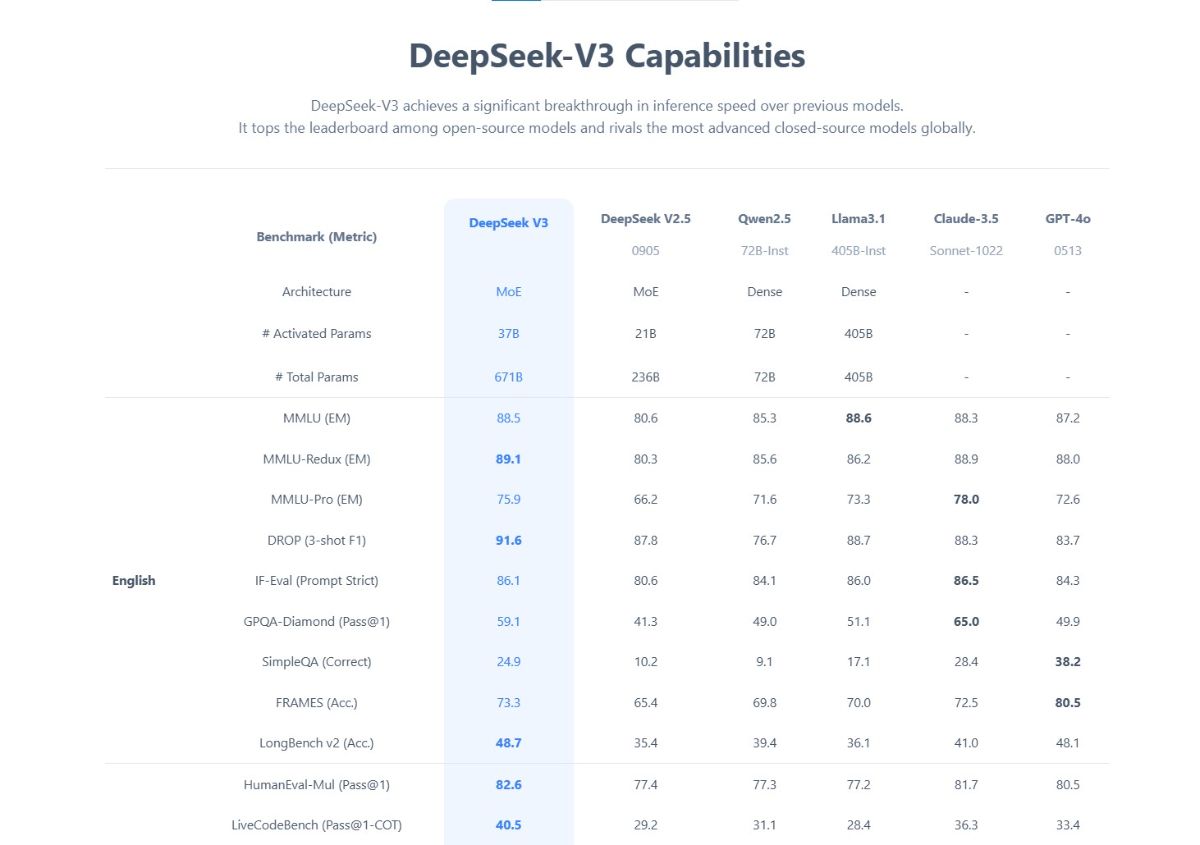The height and width of the screenshot is (845, 1200).
Task: Click the bold 91.6 DROP score
Action: click(x=508, y=541)
